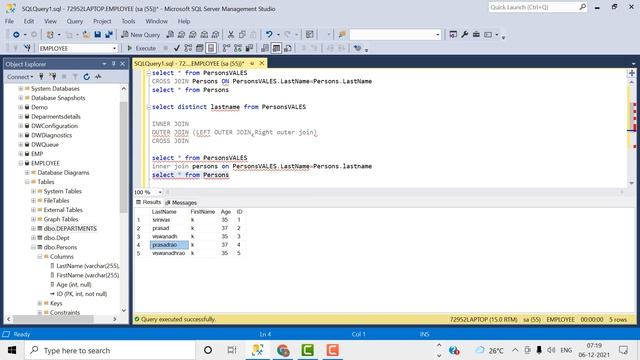
Task: Open the 100 % zoom dropdown
Action: pyautogui.click(x=160, y=192)
